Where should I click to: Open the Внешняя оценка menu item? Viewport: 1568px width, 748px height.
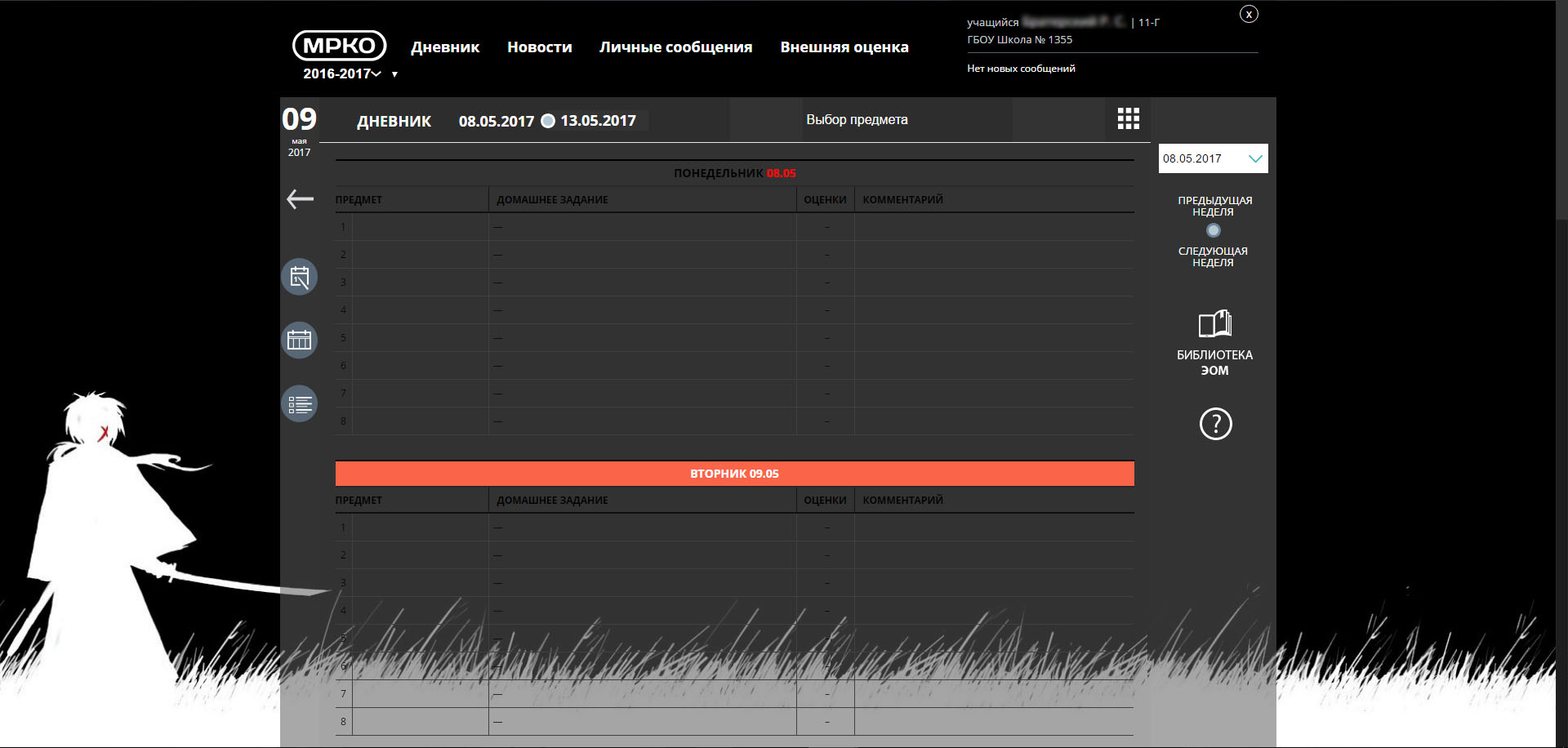[x=844, y=47]
